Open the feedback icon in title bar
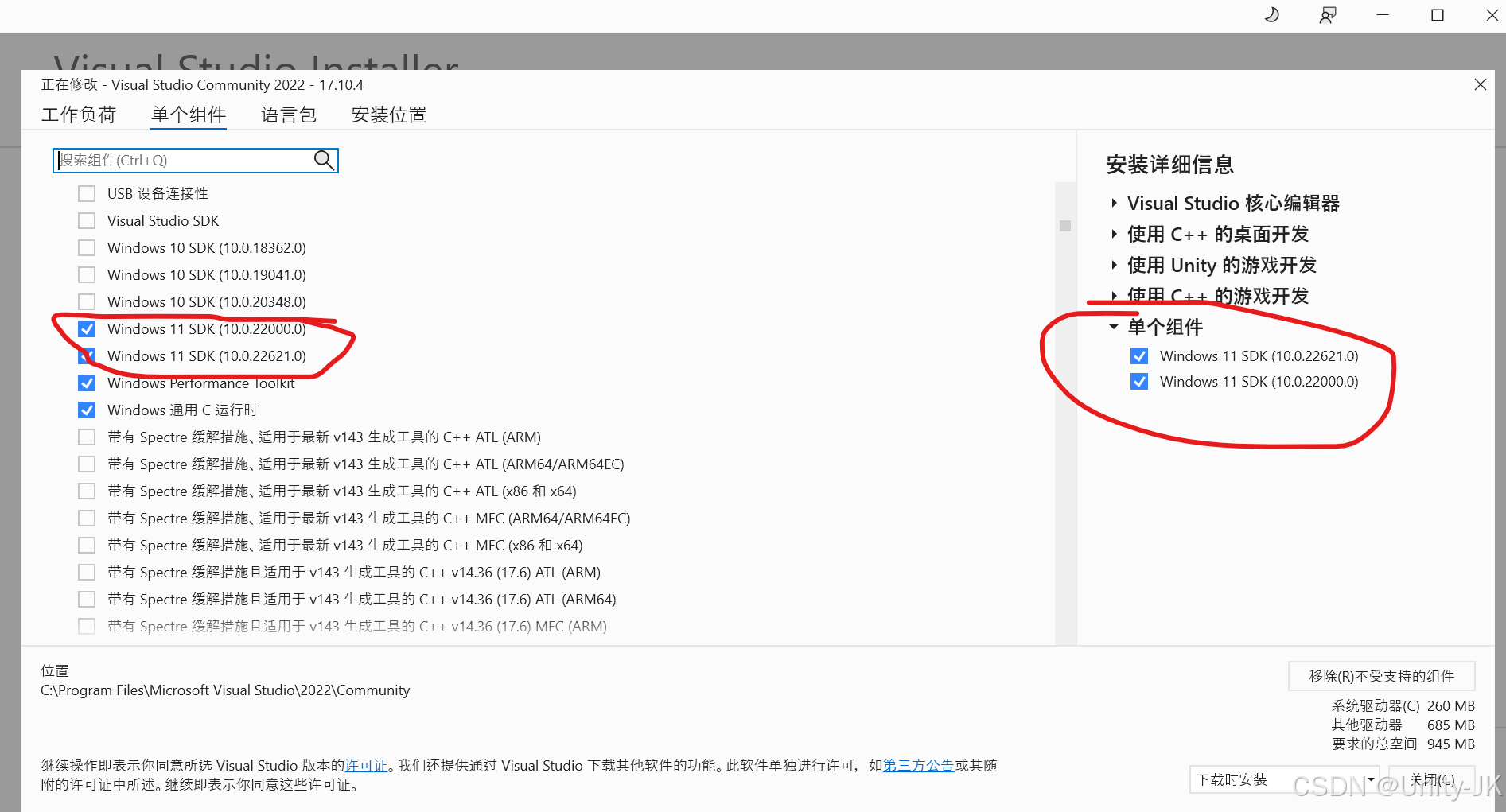This screenshot has height=812, width=1506. [1328, 15]
